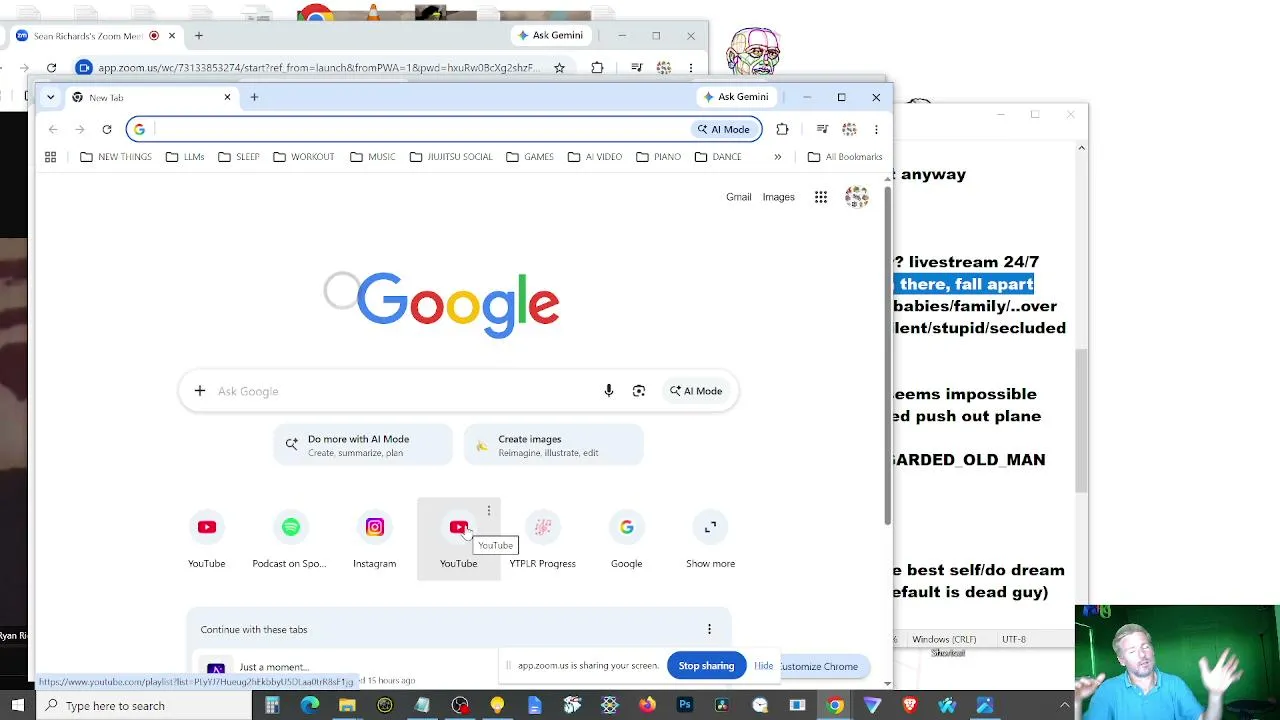Viewport: 1280px width, 720px height.
Task: Close the Zoom Meeting tab in back window
Action: pos(172,36)
